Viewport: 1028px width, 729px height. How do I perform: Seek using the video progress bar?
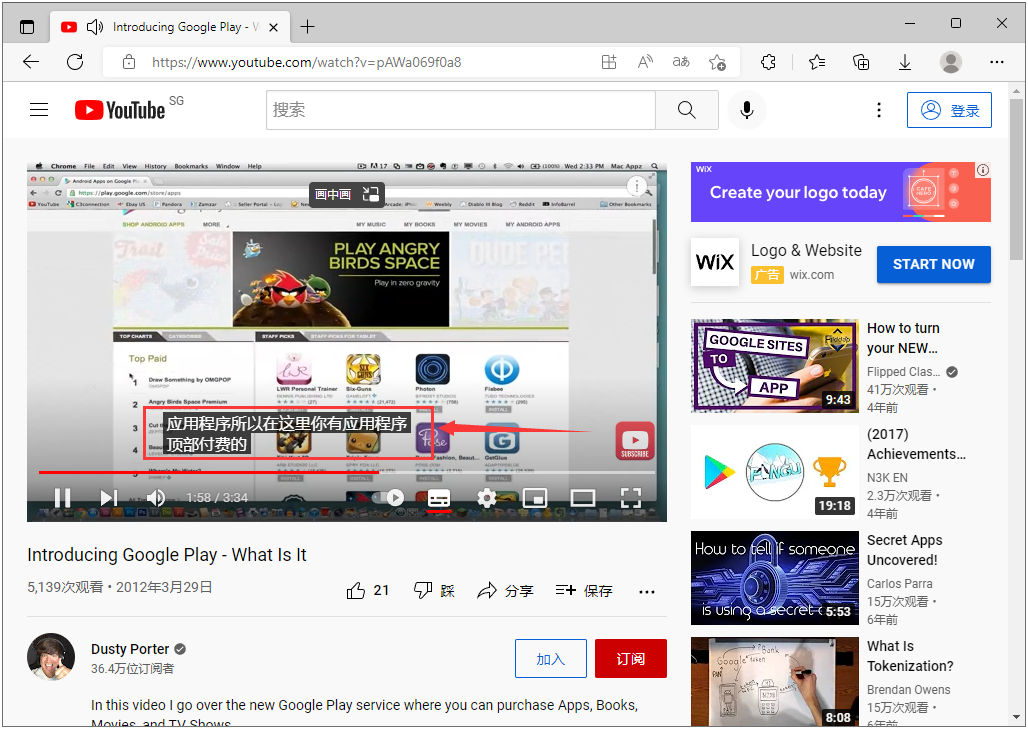346,472
